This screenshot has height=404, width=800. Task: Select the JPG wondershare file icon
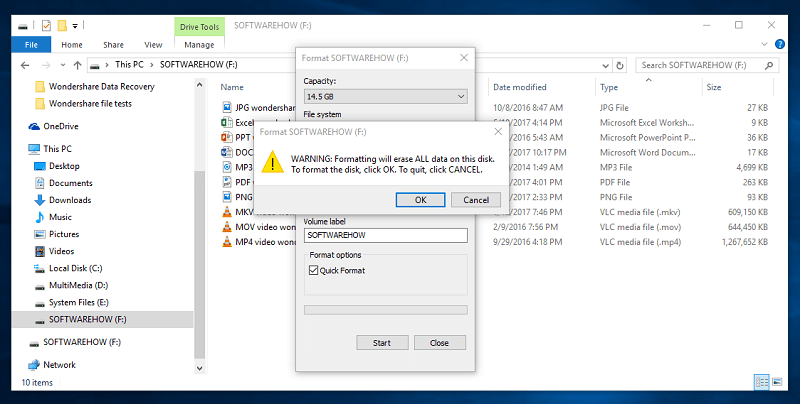pos(227,108)
